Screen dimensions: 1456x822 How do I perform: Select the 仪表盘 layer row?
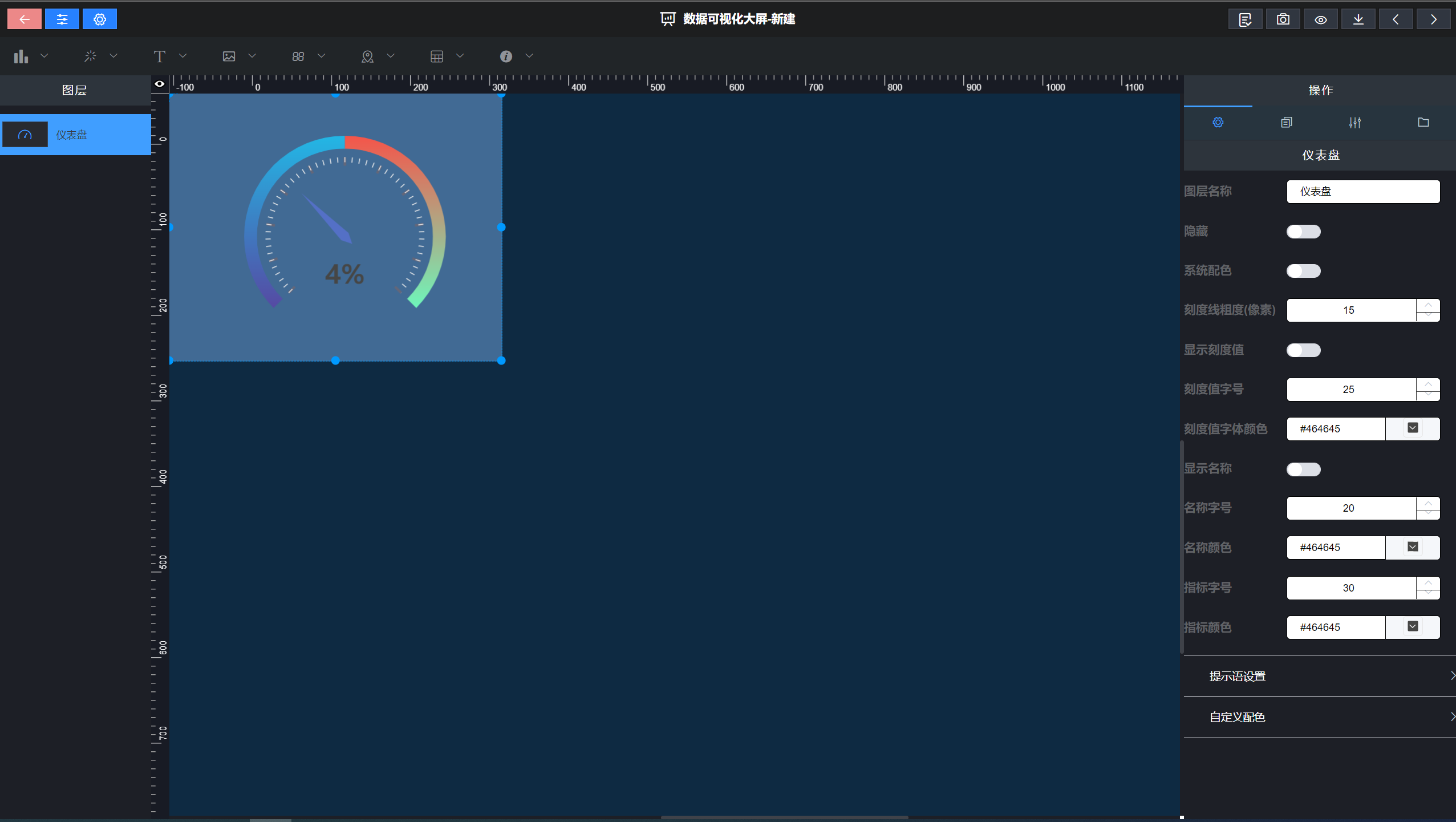[76, 135]
